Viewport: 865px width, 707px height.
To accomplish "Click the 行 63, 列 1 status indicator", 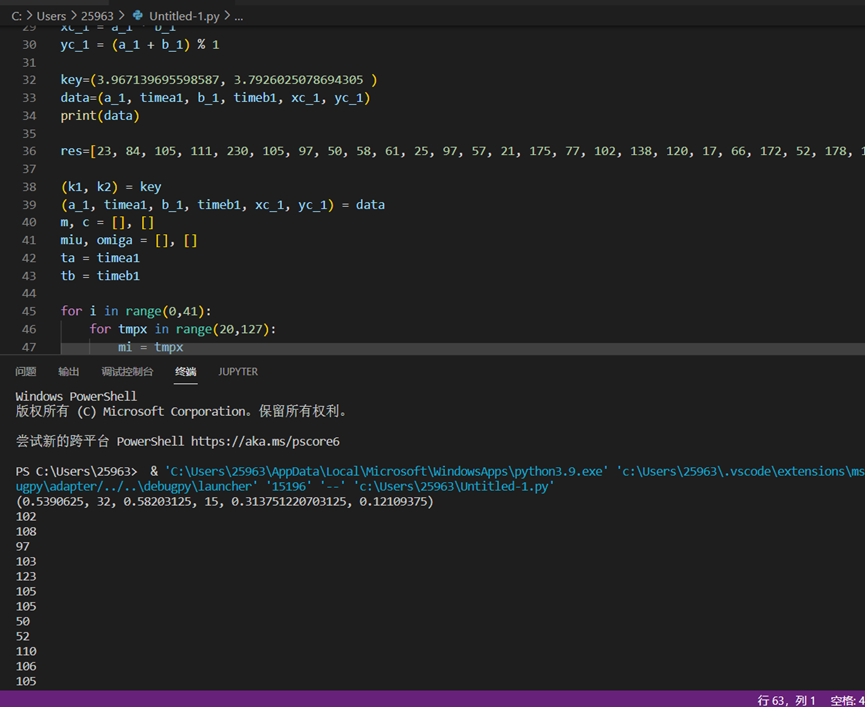I will (x=787, y=699).
